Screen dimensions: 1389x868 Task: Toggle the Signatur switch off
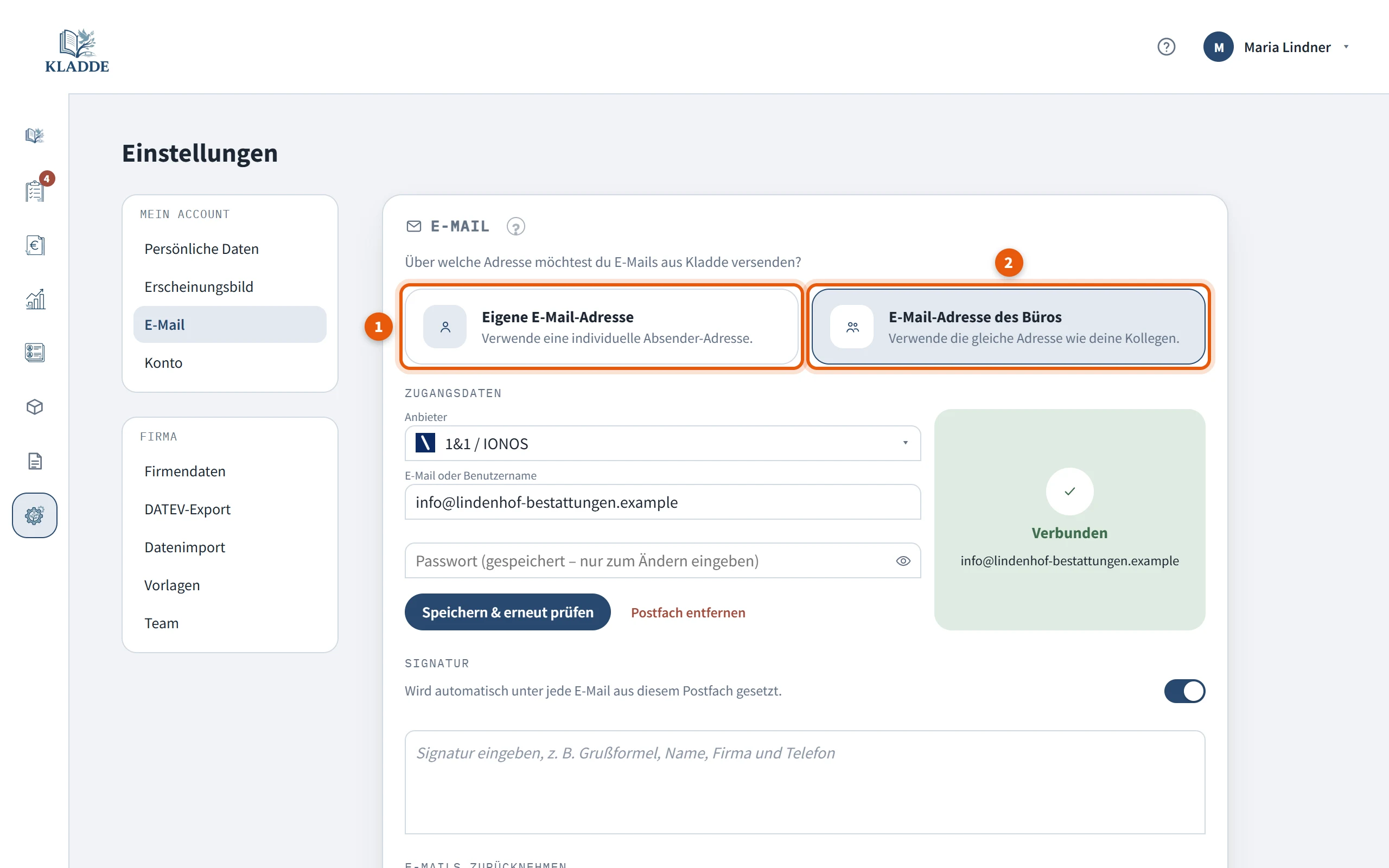pyautogui.click(x=1184, y=691)
